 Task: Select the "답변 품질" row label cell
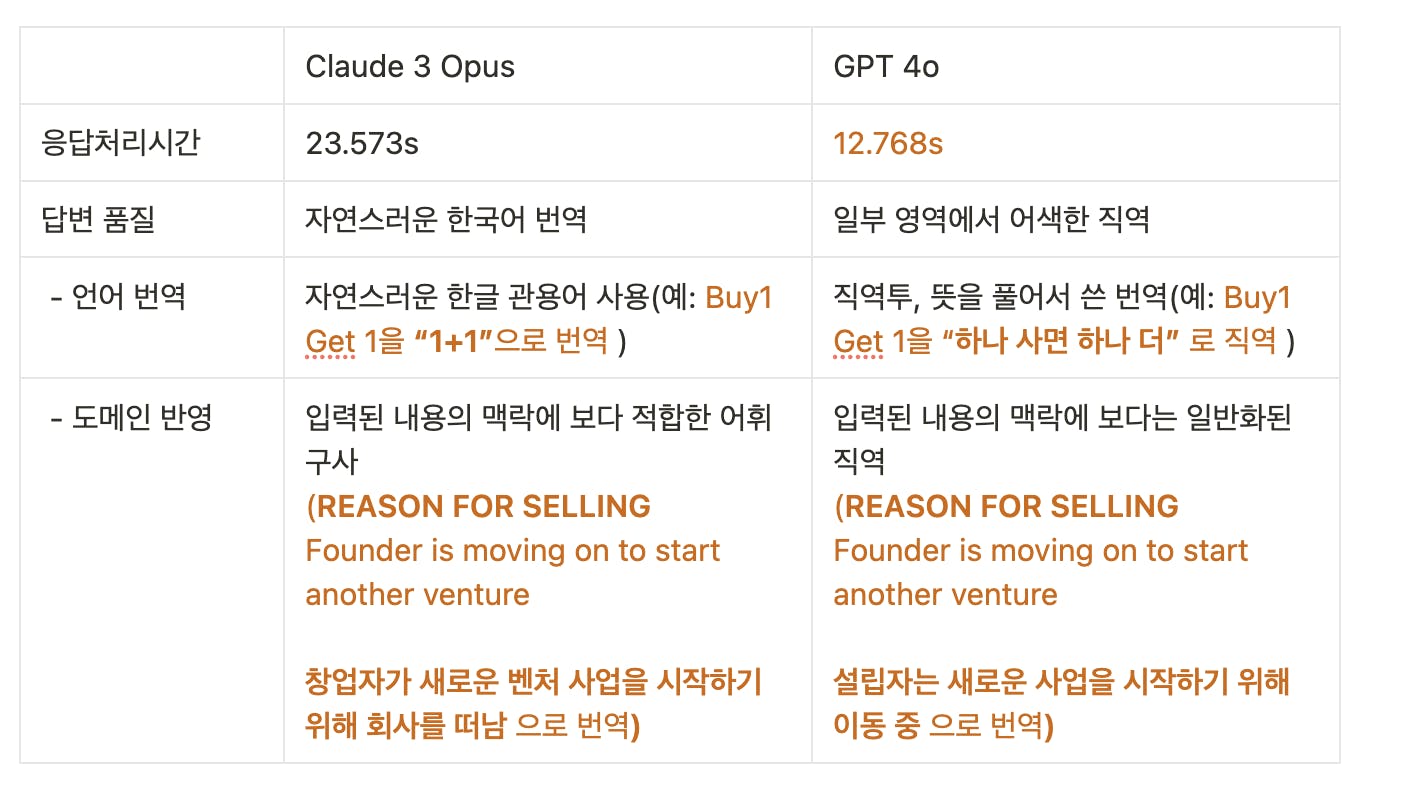[x=98, y=219]
